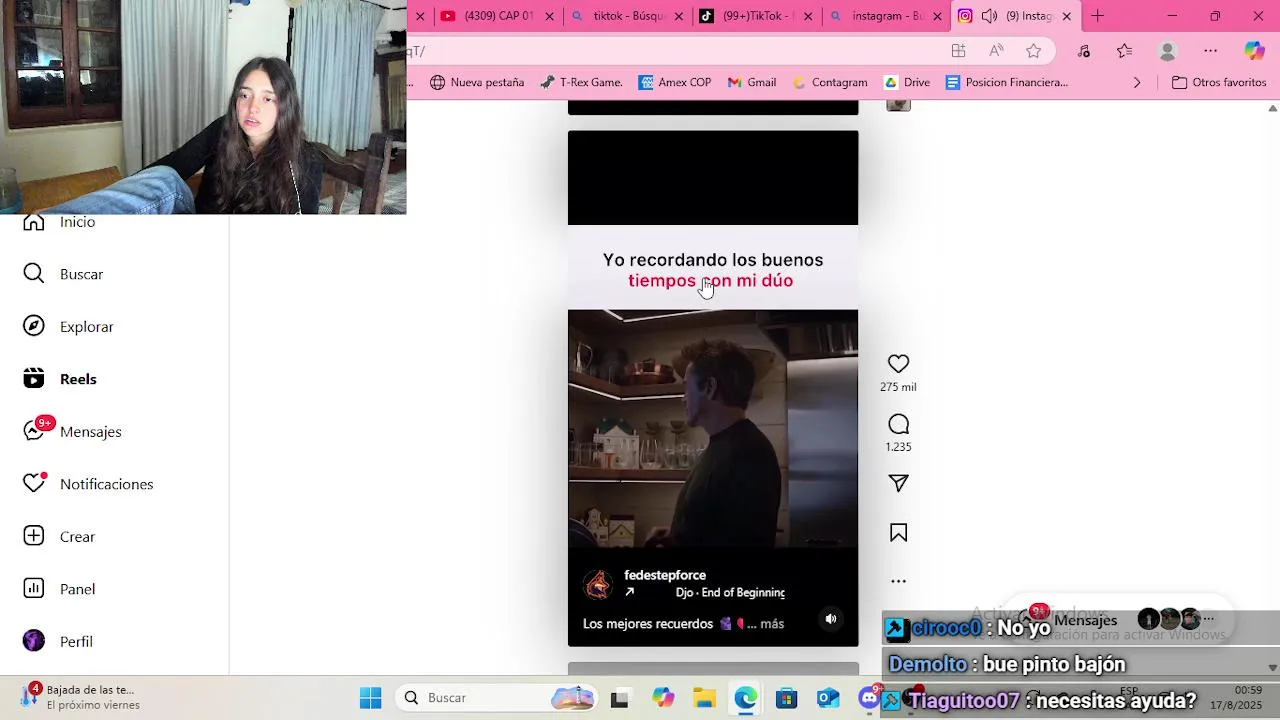
Task: Open Edge settings and more menu
Action: tap(1210, 51)
